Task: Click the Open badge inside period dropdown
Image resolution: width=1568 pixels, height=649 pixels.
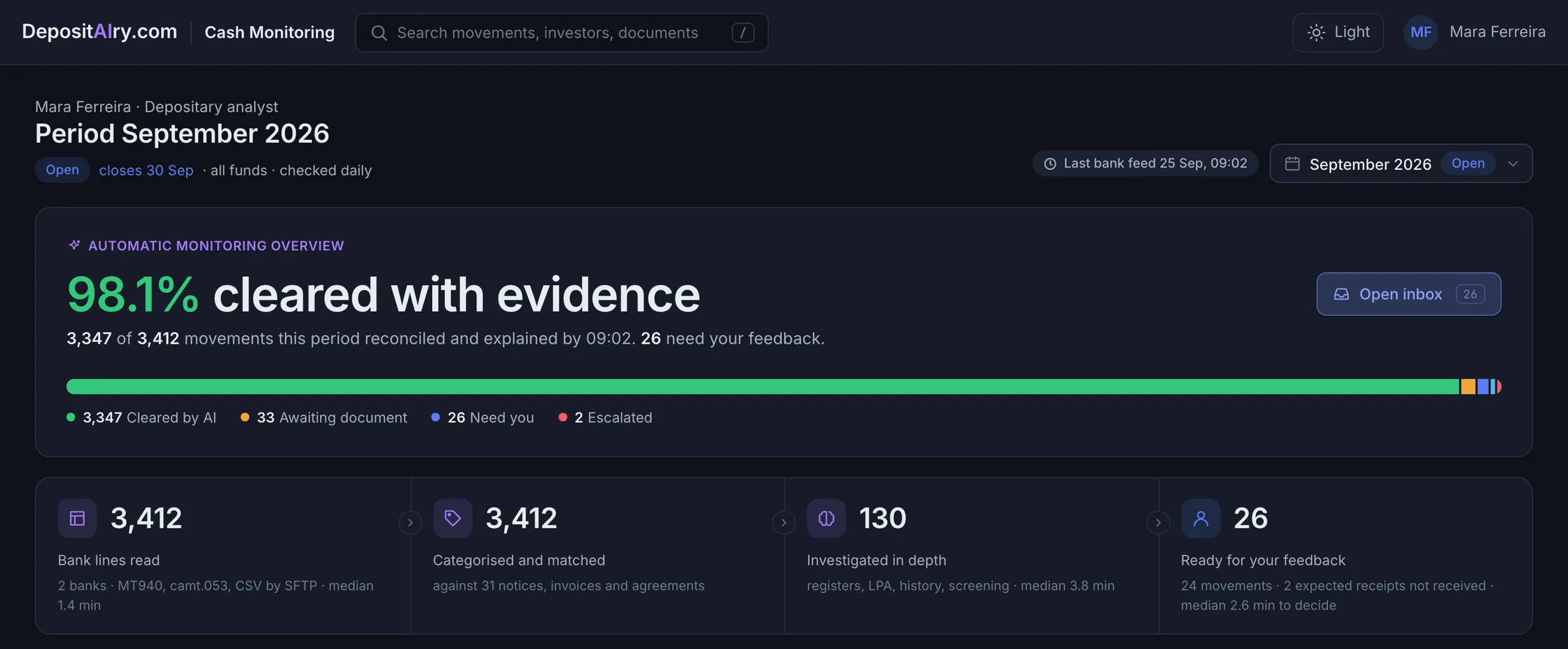Action: coord(1468,163)
